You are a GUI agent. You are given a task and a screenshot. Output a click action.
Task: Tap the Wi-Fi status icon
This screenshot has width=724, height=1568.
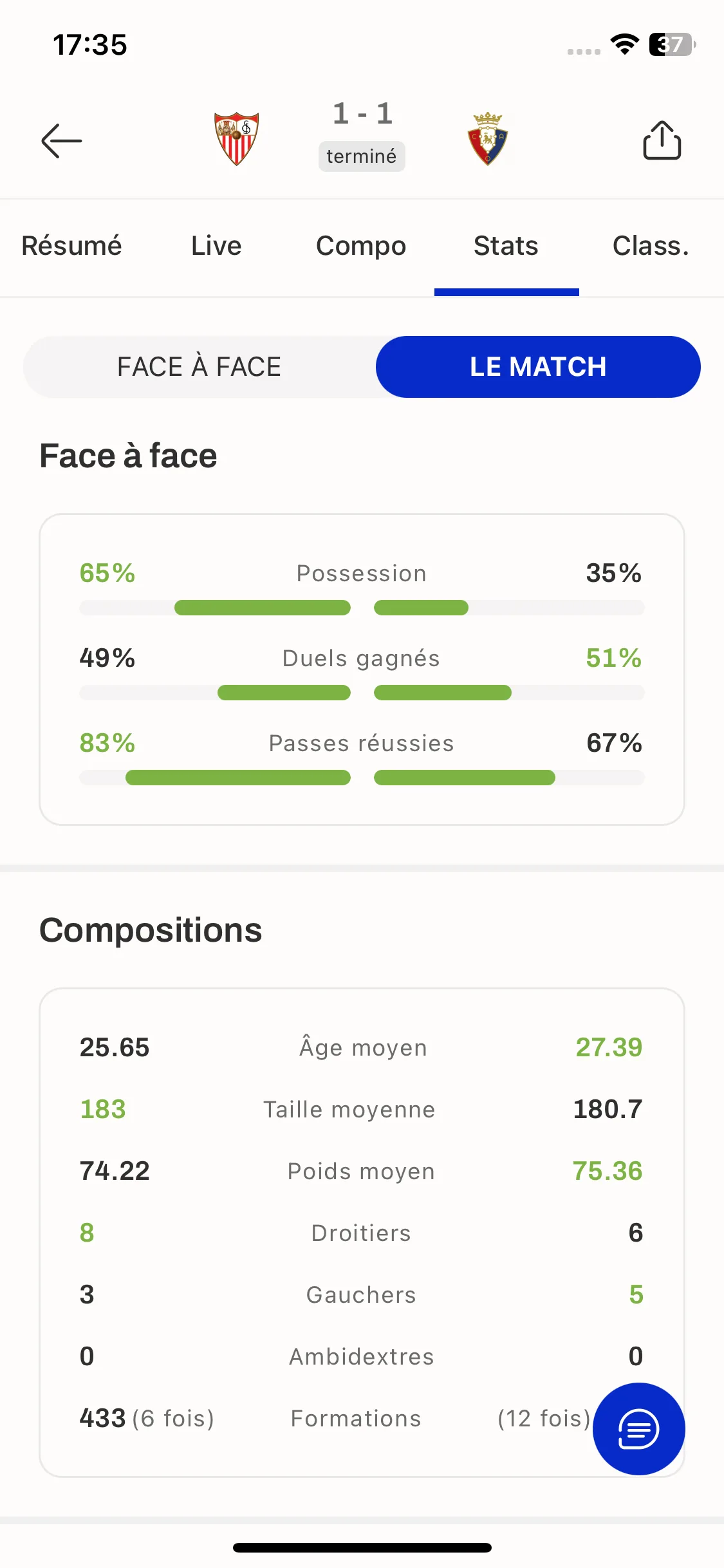624,44
